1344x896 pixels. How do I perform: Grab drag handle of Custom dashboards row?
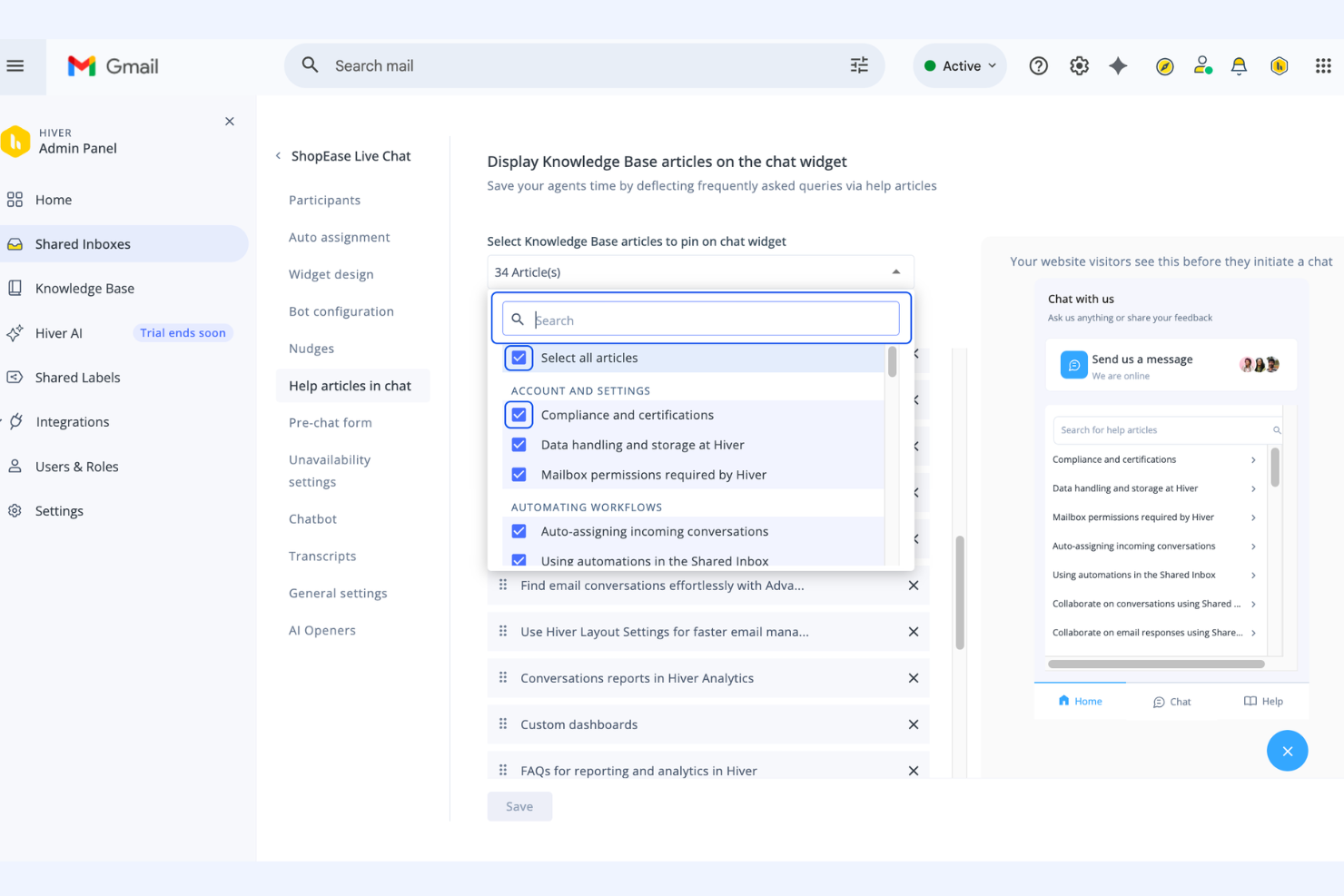tap(503, 724)
